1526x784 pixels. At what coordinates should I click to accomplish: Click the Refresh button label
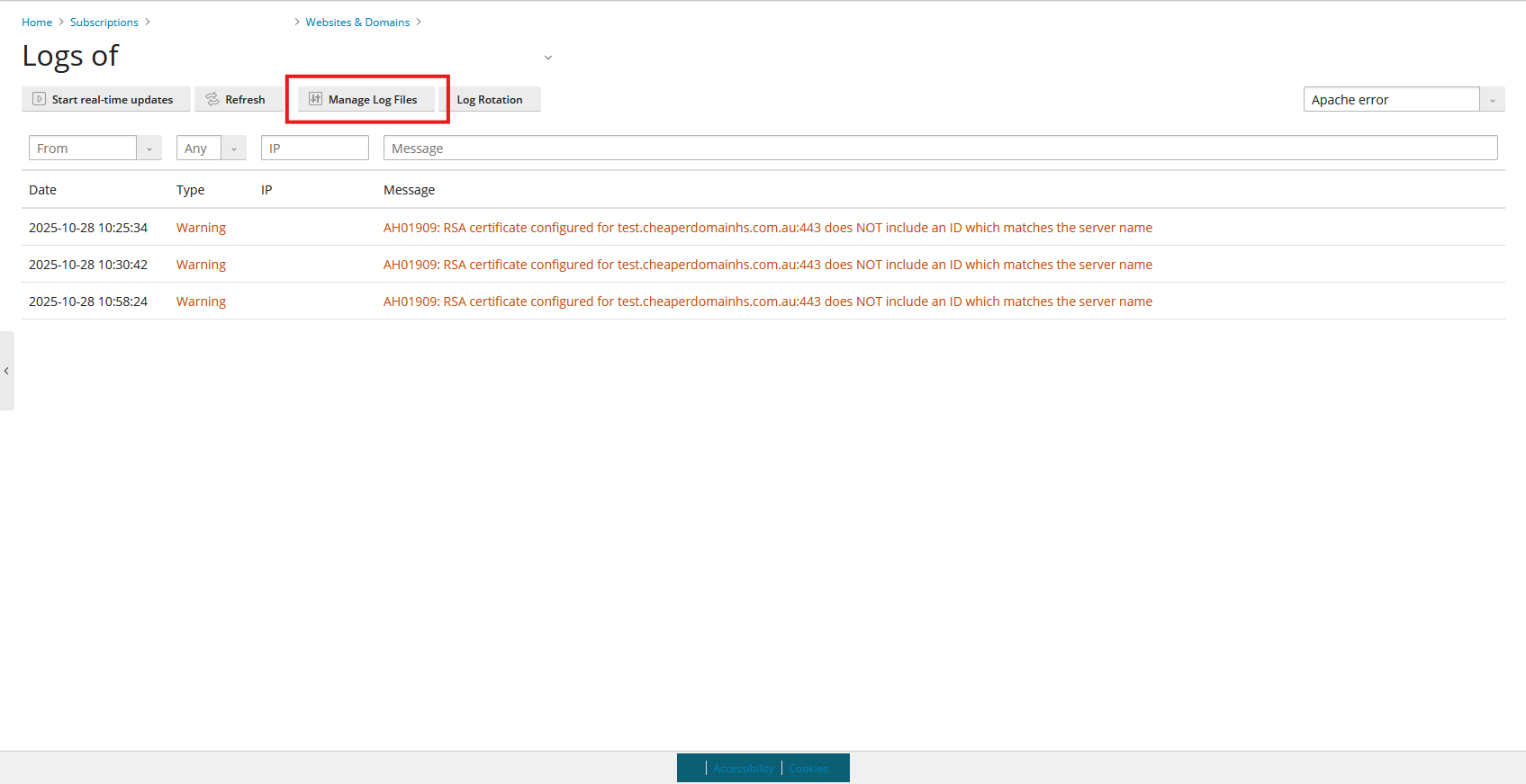click(x=245, y=100)
